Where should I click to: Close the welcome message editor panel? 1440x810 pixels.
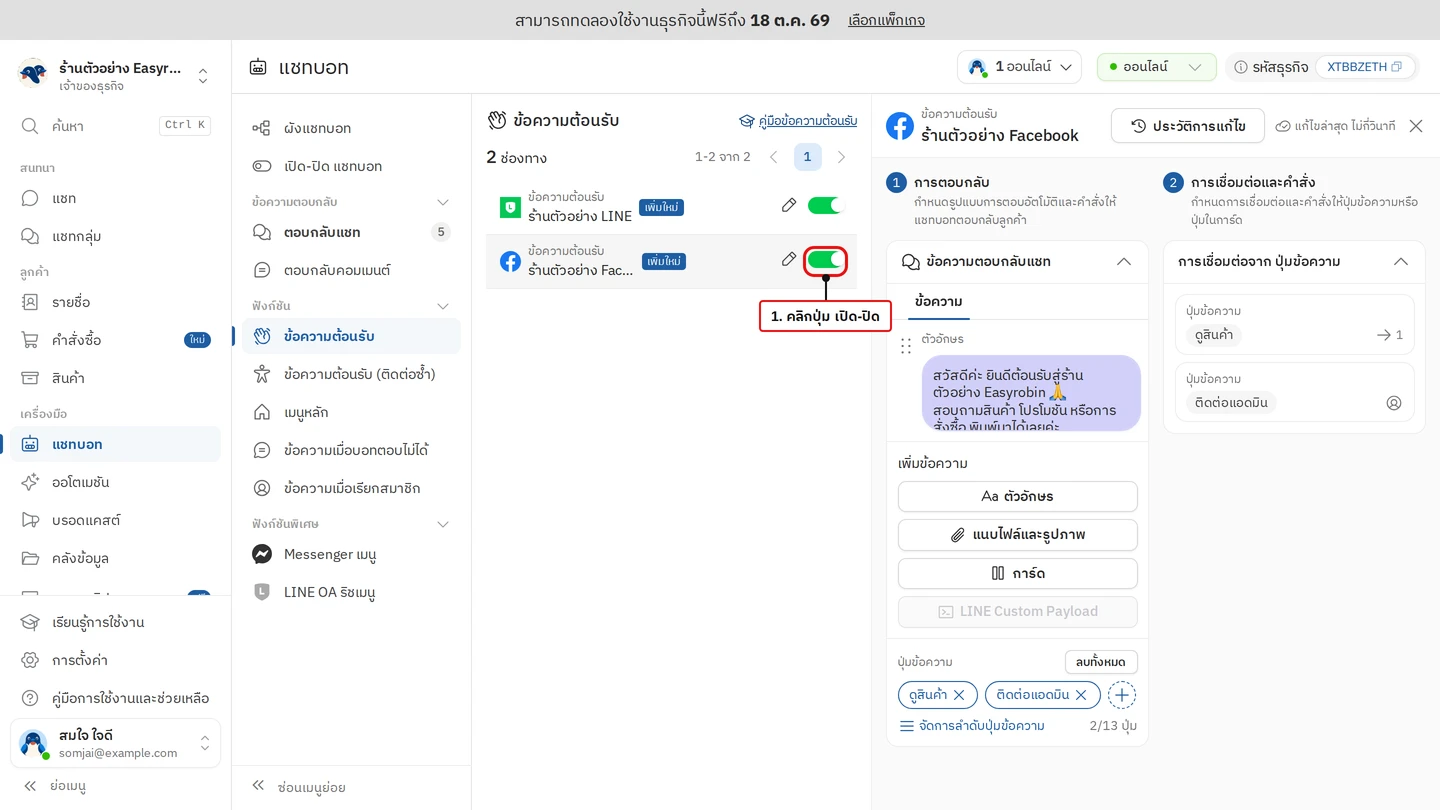point(1416,126)
